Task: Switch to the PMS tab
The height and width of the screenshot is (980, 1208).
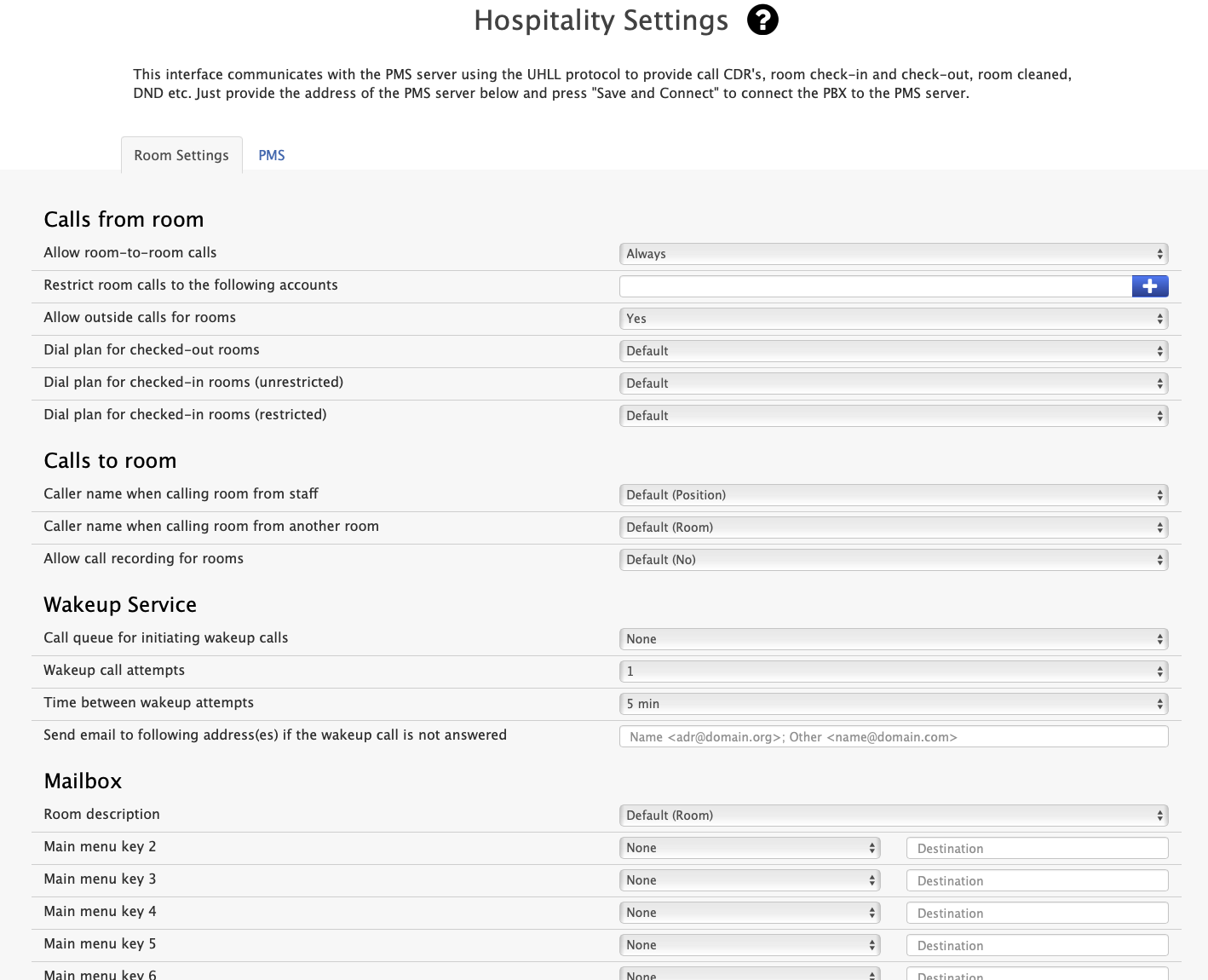Action: [271, 155]
